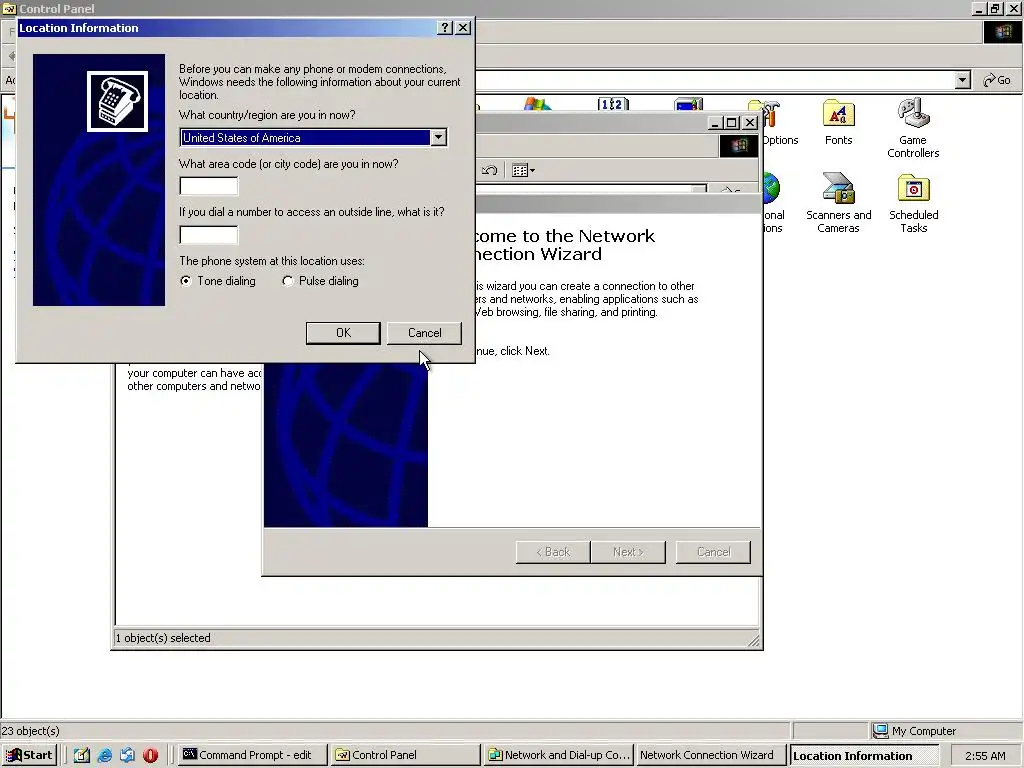Switch to Network and Dial-up Connections taskbar button

[x=559, y=755]
